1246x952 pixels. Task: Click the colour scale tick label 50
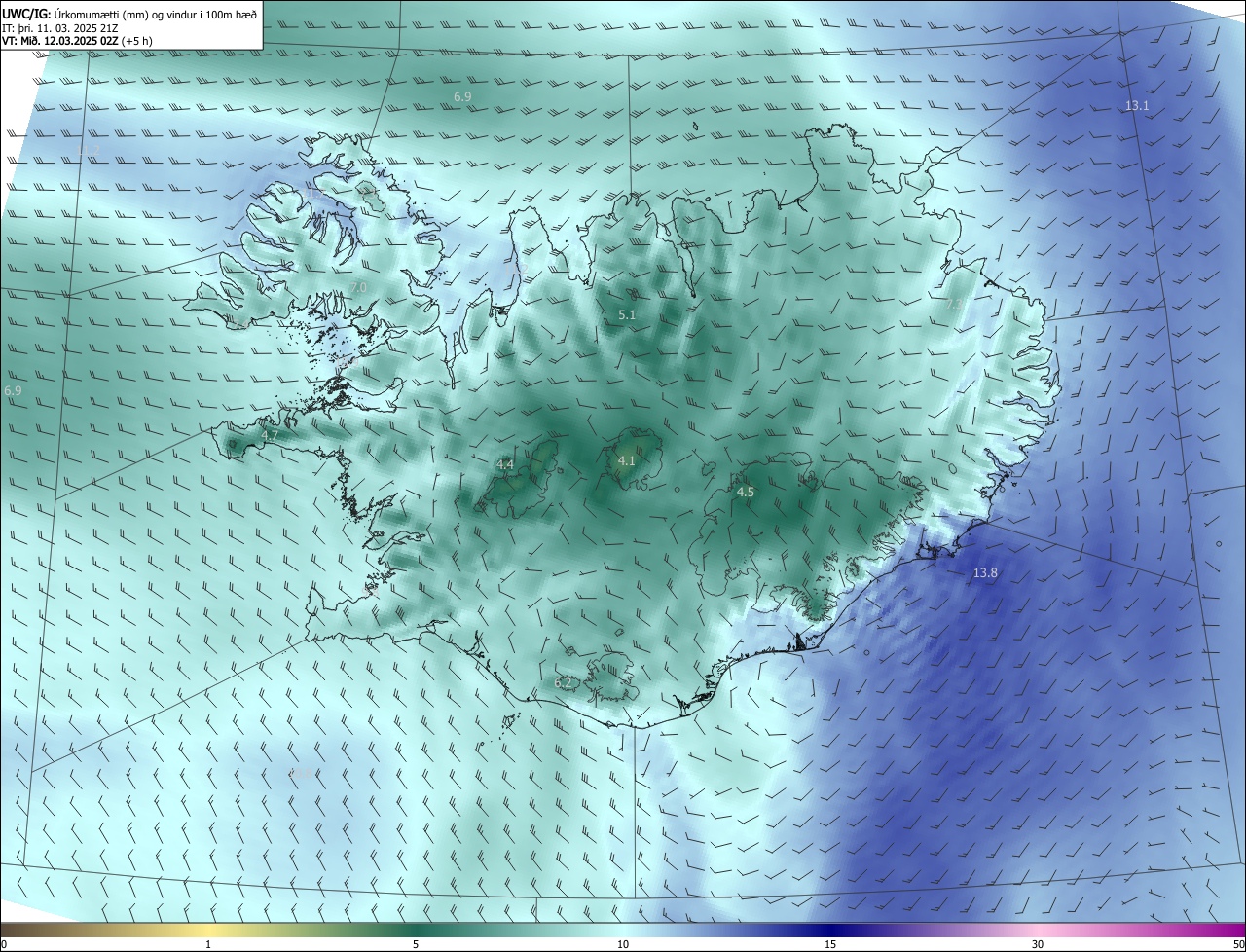1238,944
